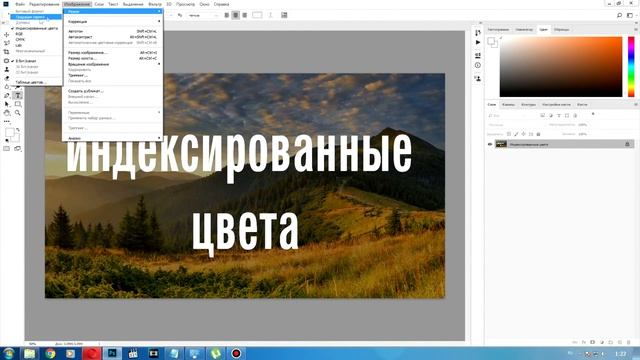Select the Move tool
The image size is (640, 360).
point(7,35)
